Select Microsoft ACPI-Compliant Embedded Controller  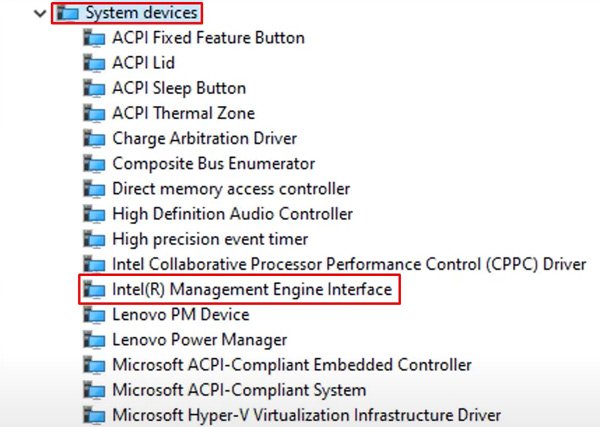[292, 365]
